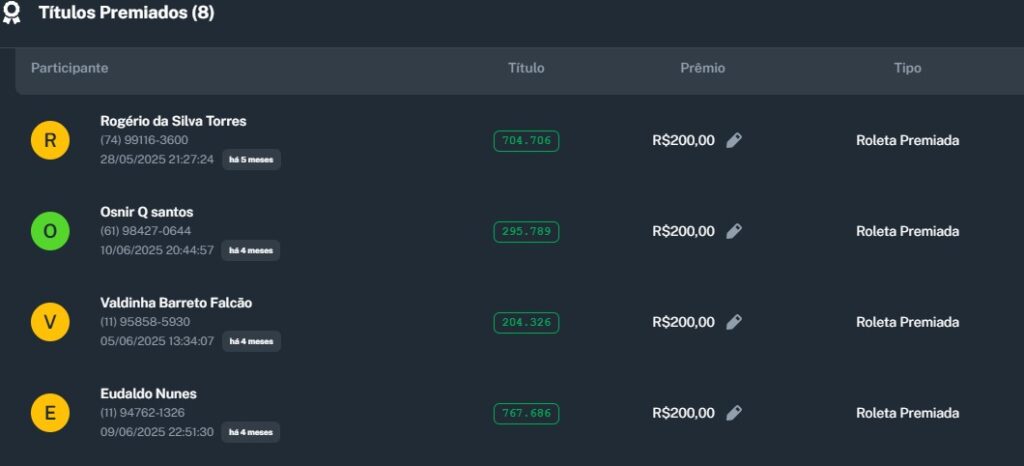Screen dimensions: 1024x466
Task: Click the yellow V avatar
Action: [50, 323]
